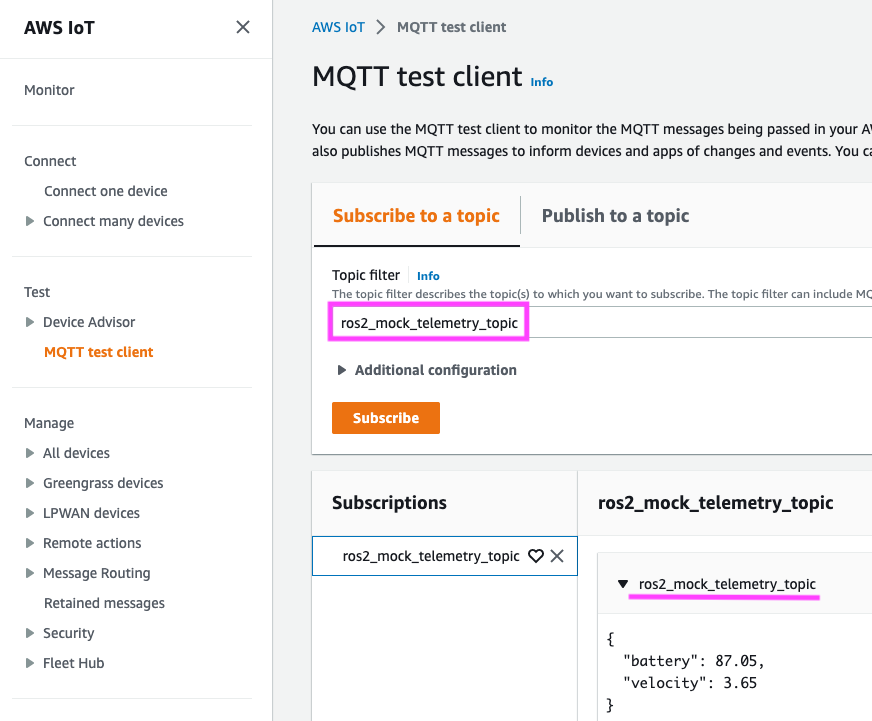The image size is (872, 721).
Task: Go to the Monitor page
Action: tap(49, 90)
